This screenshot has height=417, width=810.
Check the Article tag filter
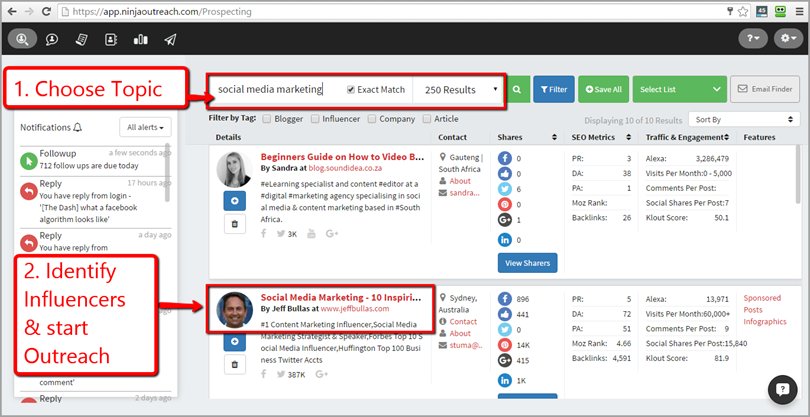[x=427, y=119]
